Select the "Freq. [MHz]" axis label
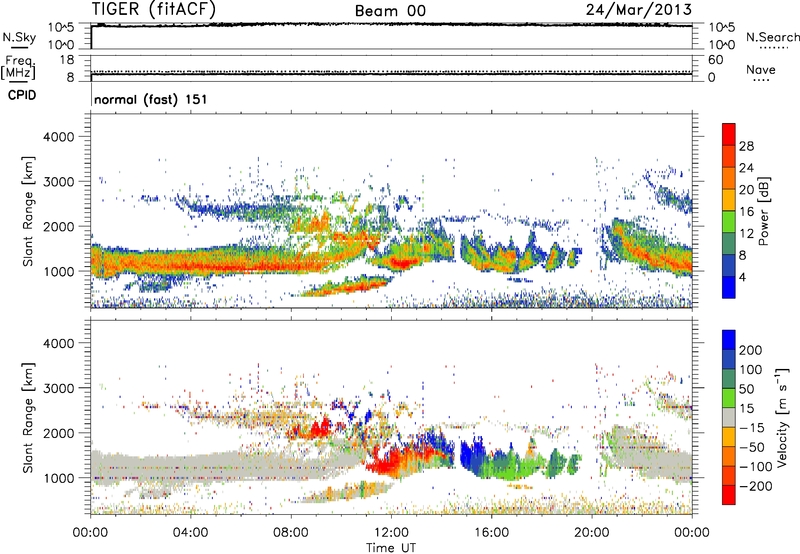 (19, 67)
